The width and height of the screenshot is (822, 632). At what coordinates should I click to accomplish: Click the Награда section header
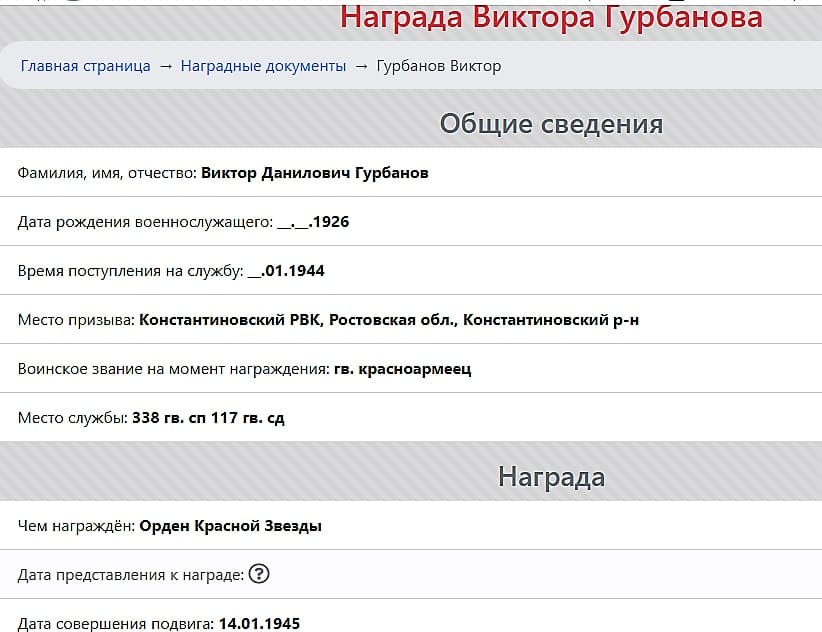pos(551,477)
